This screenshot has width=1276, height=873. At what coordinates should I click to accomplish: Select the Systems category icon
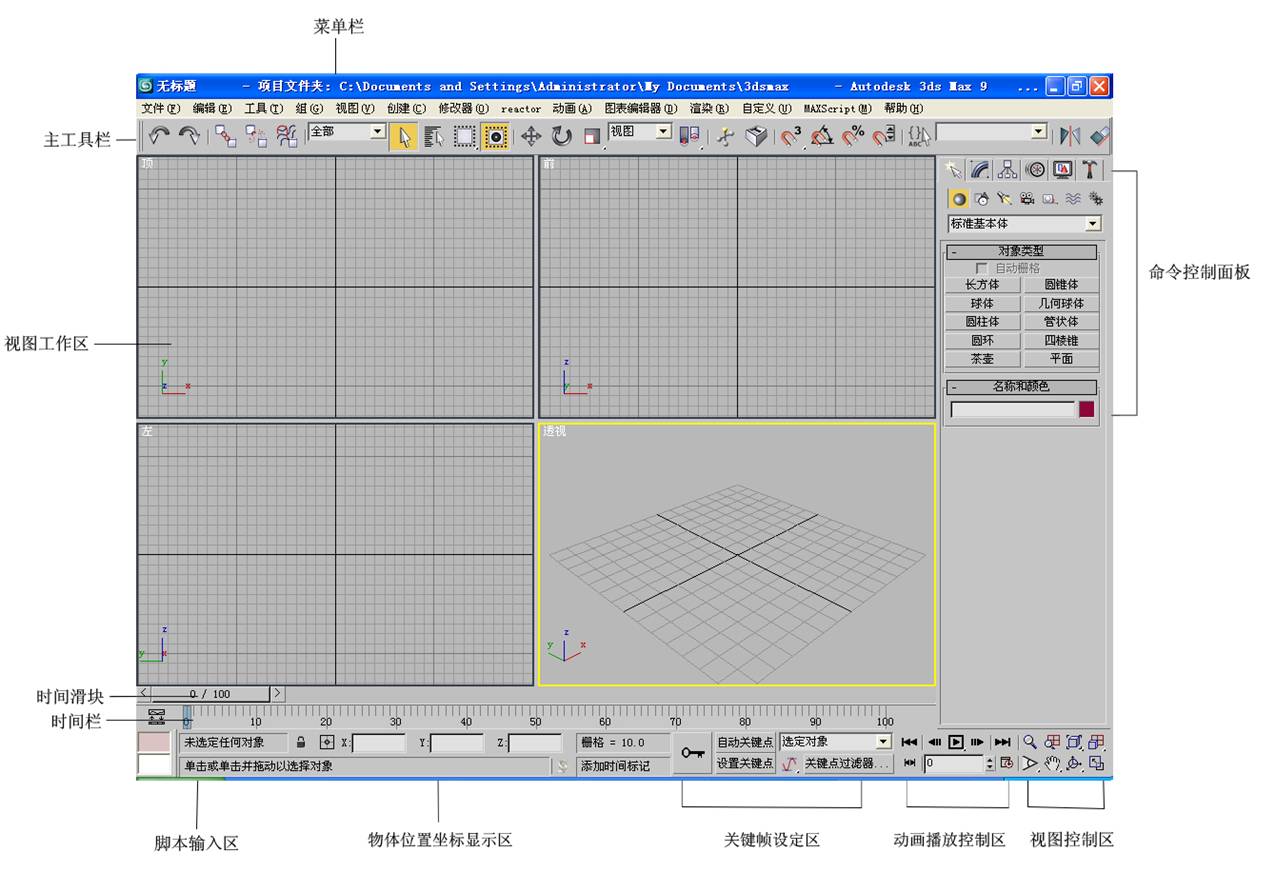pos(1096,198)
